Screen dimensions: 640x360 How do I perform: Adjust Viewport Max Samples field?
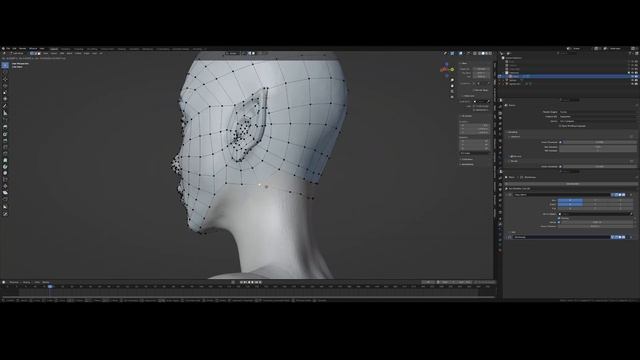(598, 147)
